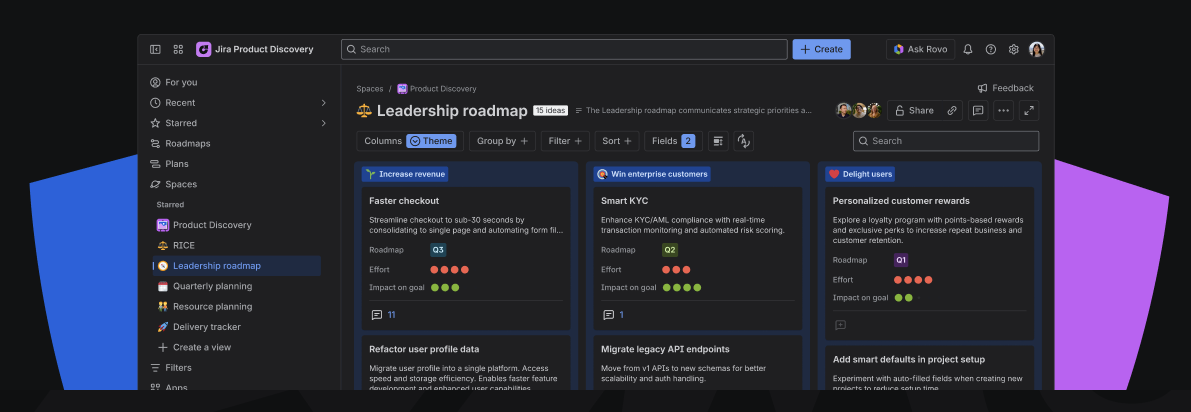Collapse the sidebar with the panel icon
The image size is (1191, 412).
click(x=155, y=49)
